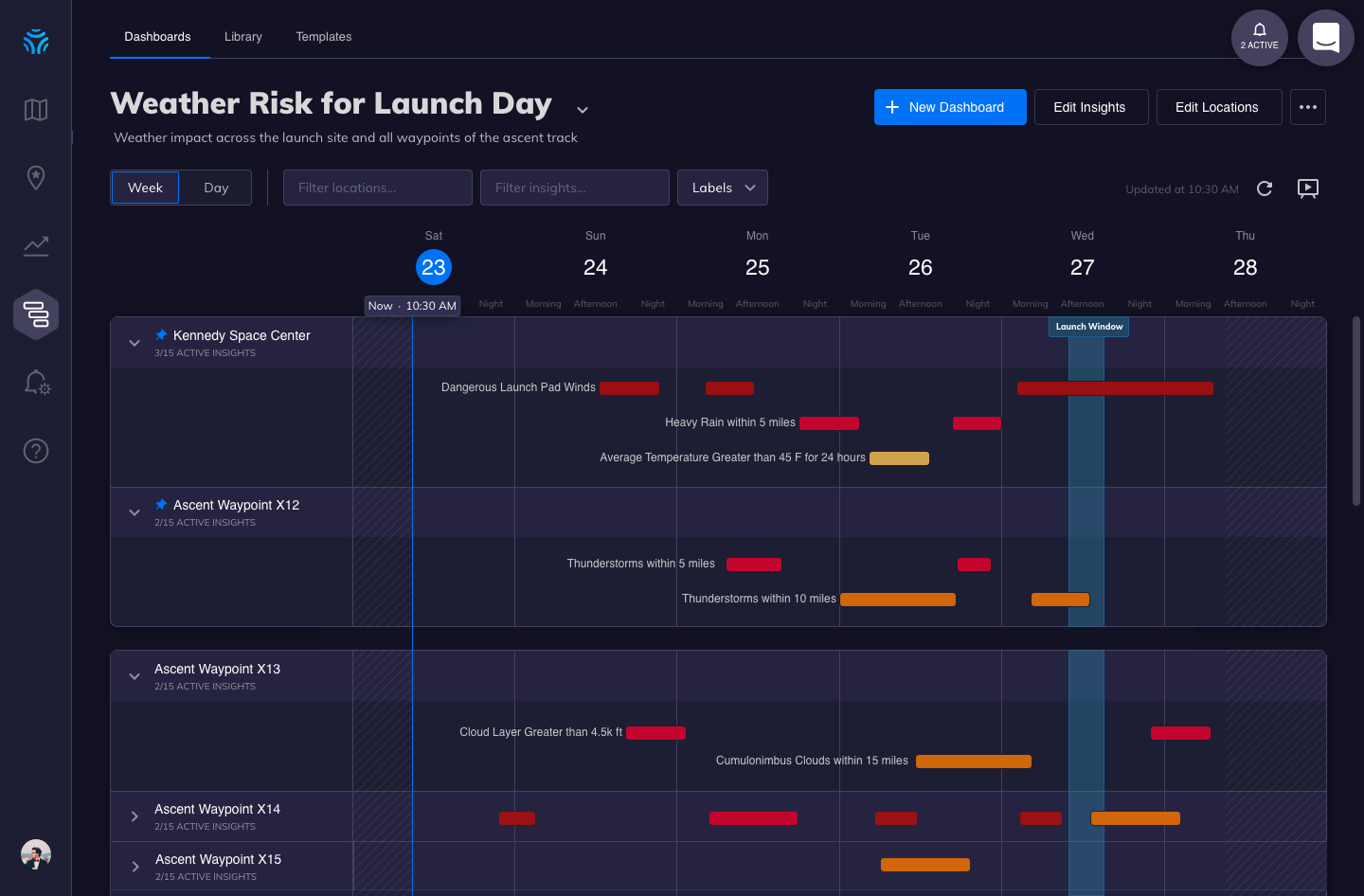
Task: Refresh the dashboard data
Action: pyautogui.click(x=1265, y=188)
